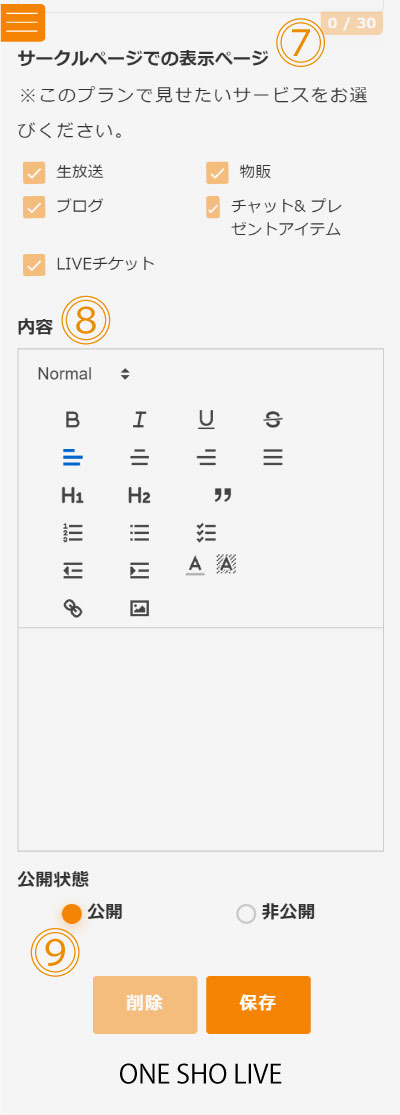
Task: Create a numbered list
Action: (x=72, y=533)
